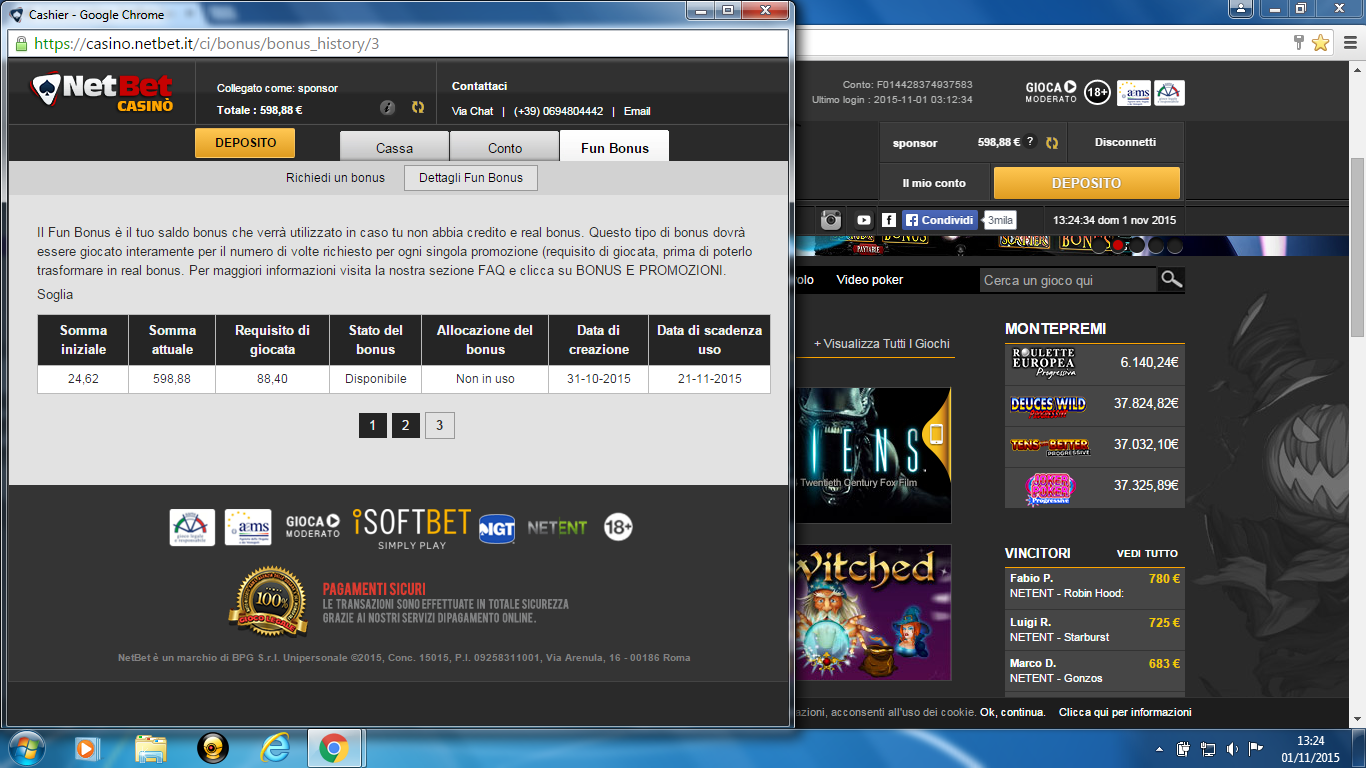
Task: Click the question mark next to 598,88 €
Action: (1030, 142)
